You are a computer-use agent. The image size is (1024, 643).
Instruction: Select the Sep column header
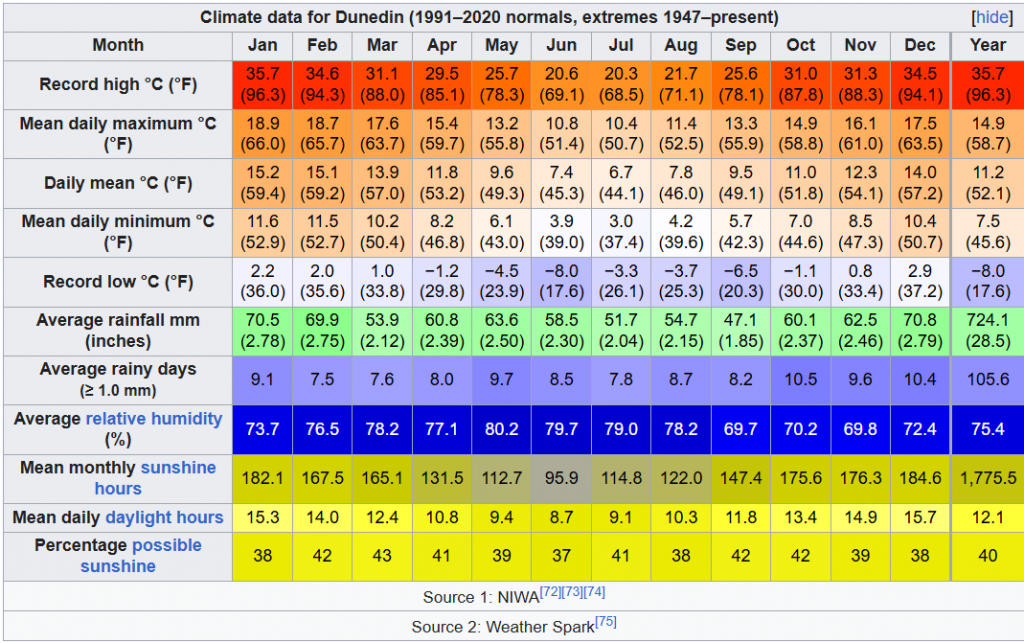point(741,46)
